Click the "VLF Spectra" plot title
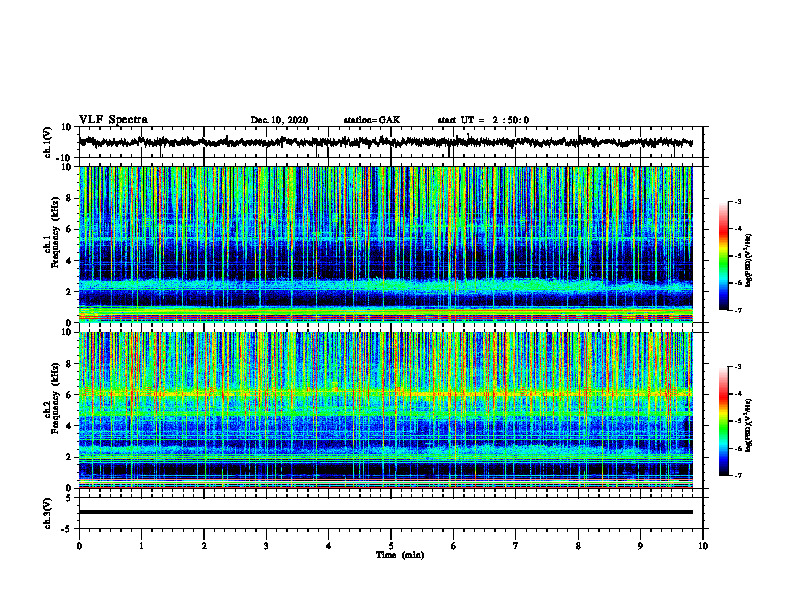 [113, 120]
